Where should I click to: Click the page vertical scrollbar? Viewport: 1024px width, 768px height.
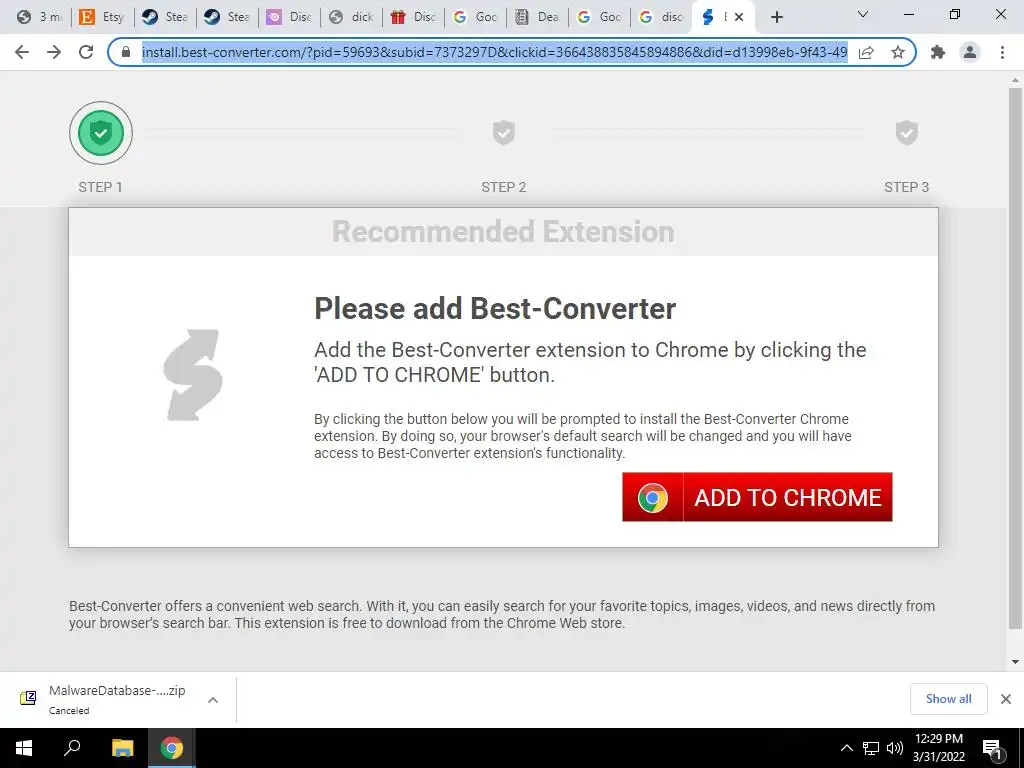[1015, 359]
